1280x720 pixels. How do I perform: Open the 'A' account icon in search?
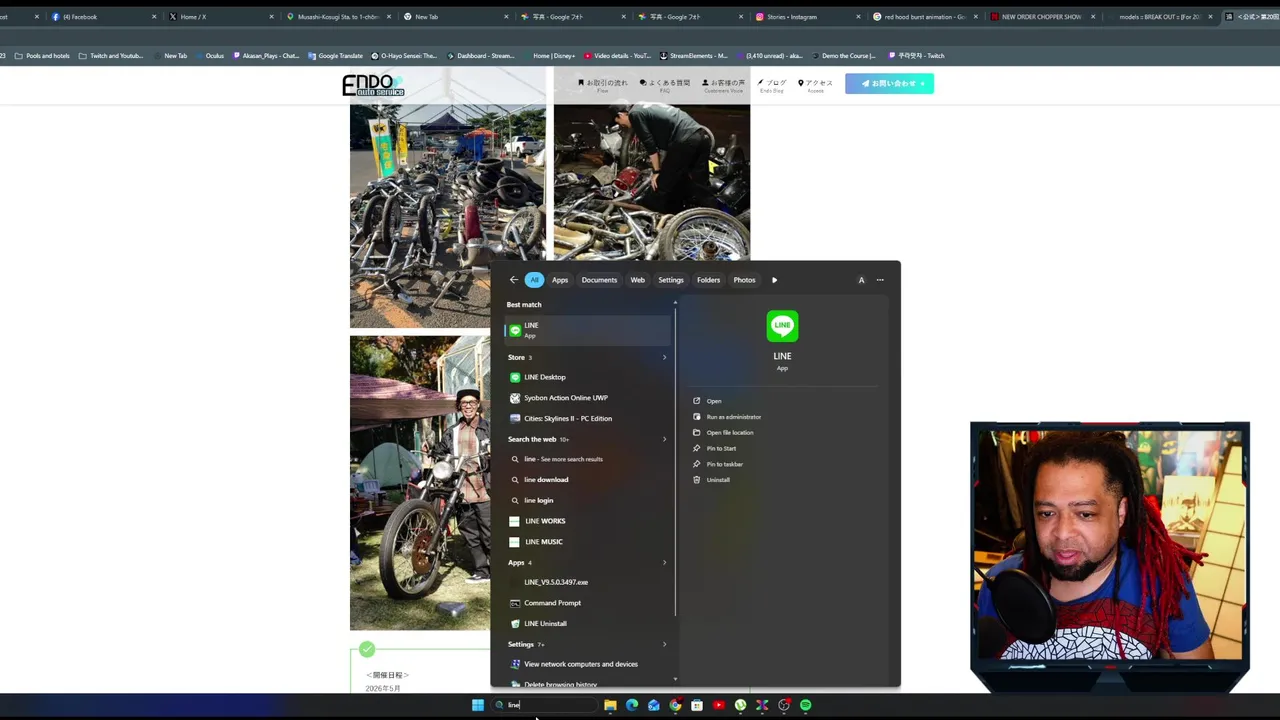tap(861, 280)
